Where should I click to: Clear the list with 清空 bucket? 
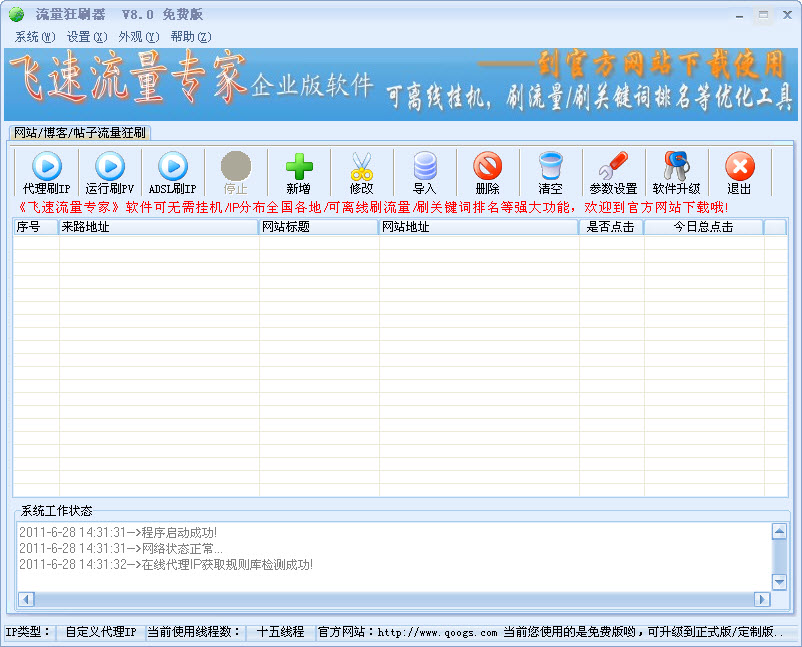tap(550, 173)
